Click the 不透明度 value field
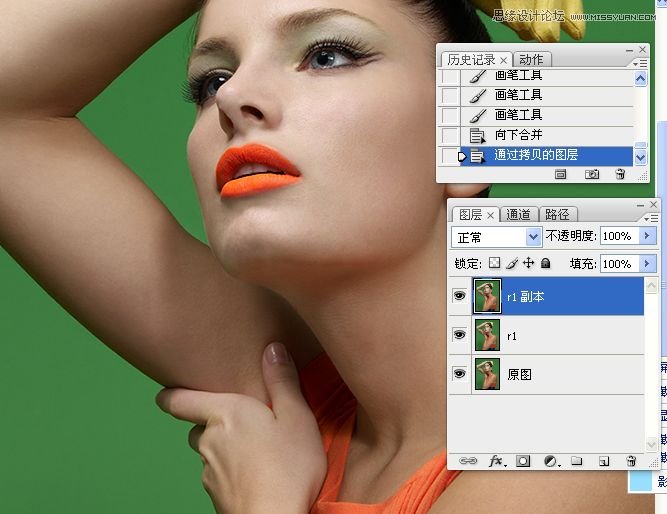Viewport: 667px width, 514px height. coord(620,236)
